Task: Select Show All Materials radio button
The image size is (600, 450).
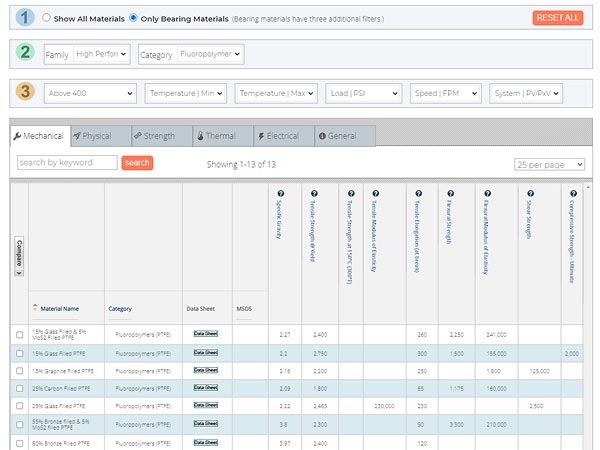Action: point(46,18)
